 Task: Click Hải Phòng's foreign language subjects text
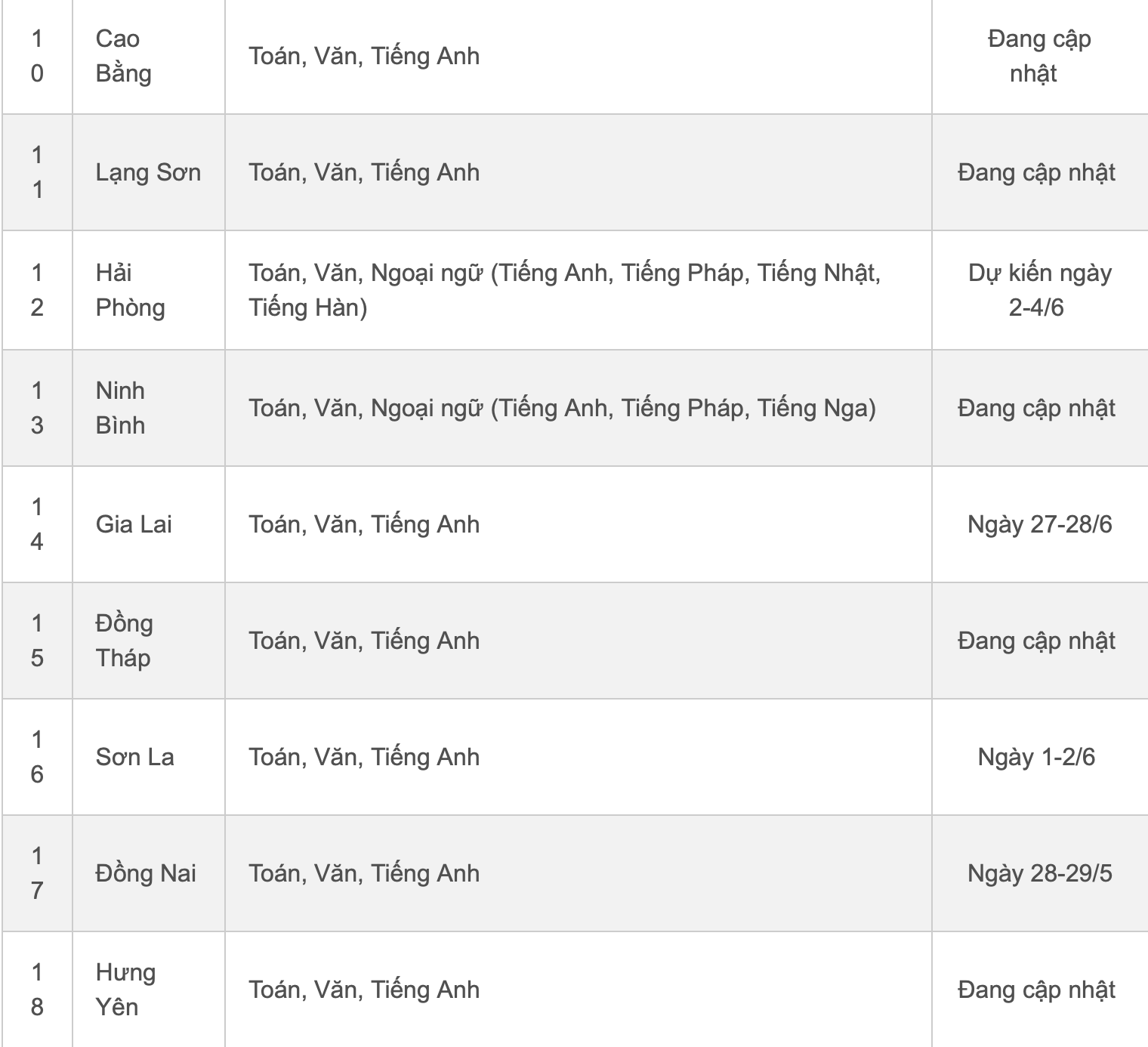564,290
